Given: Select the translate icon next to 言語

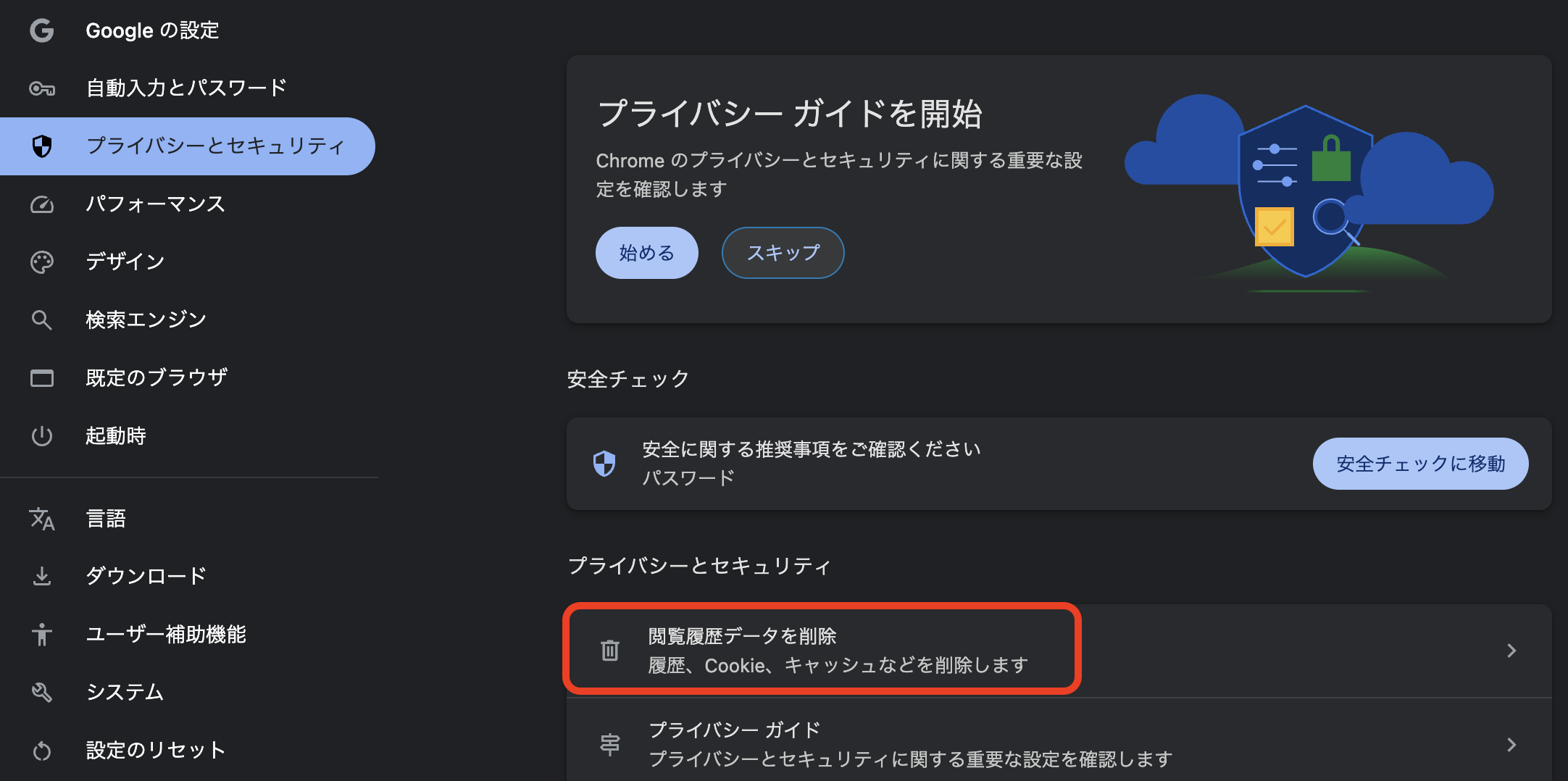Looking at the screenshot, I should pyautogui.click(x=41, y=519).
